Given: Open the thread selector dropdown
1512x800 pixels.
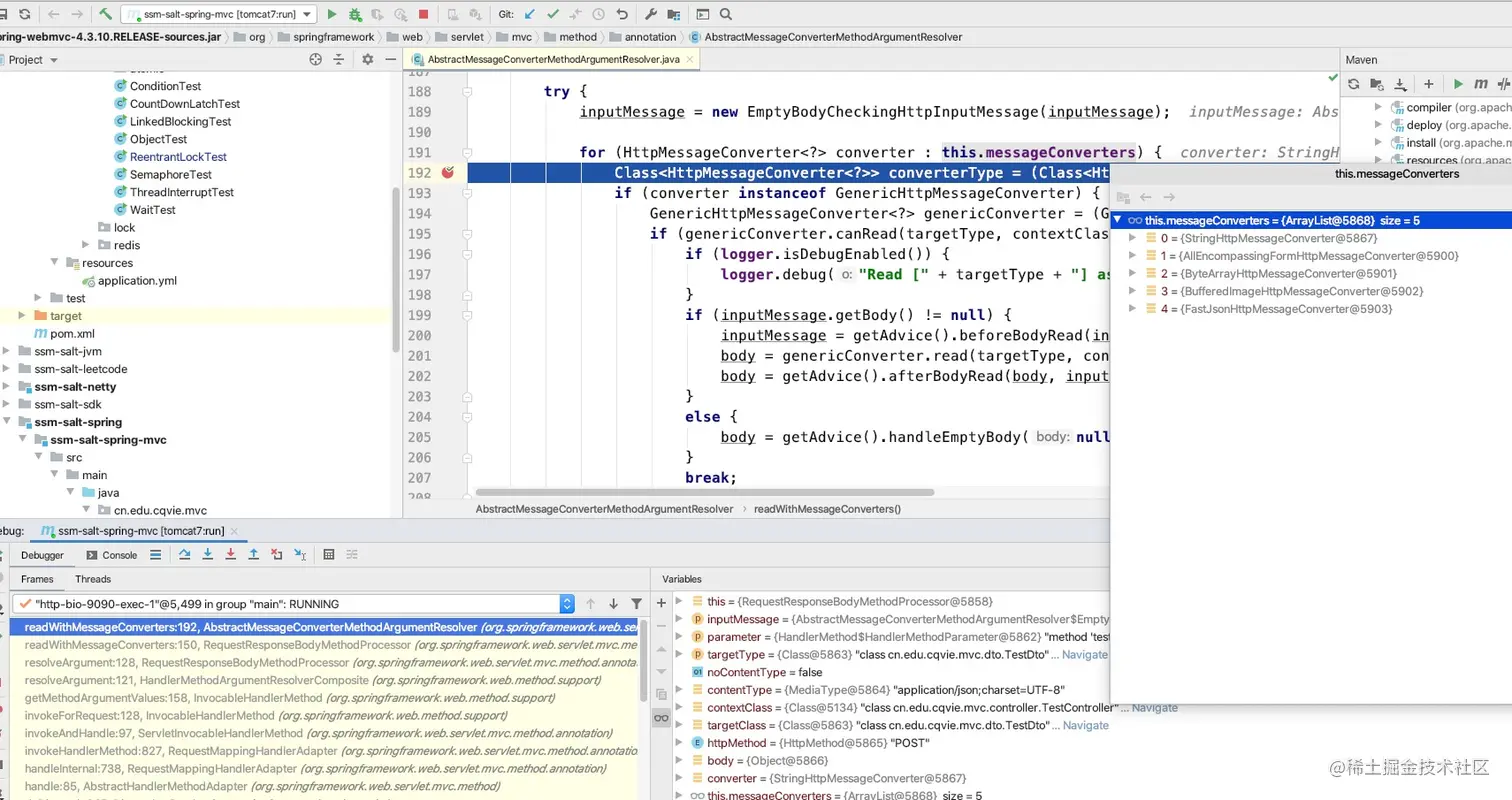Looking at the screenshot, I should pos(567,604).
